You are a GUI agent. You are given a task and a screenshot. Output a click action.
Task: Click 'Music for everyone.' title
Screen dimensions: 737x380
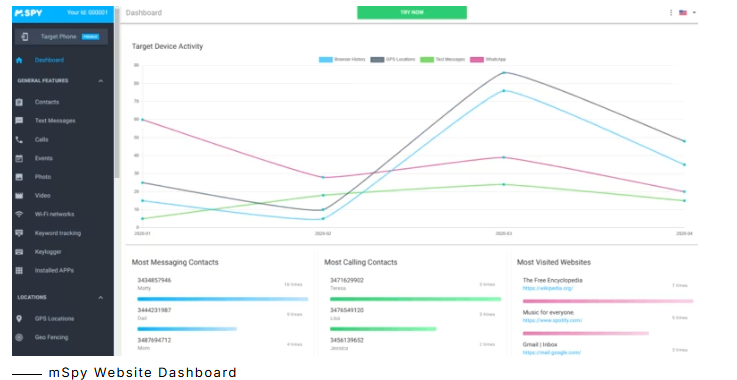tap(549, 312)
